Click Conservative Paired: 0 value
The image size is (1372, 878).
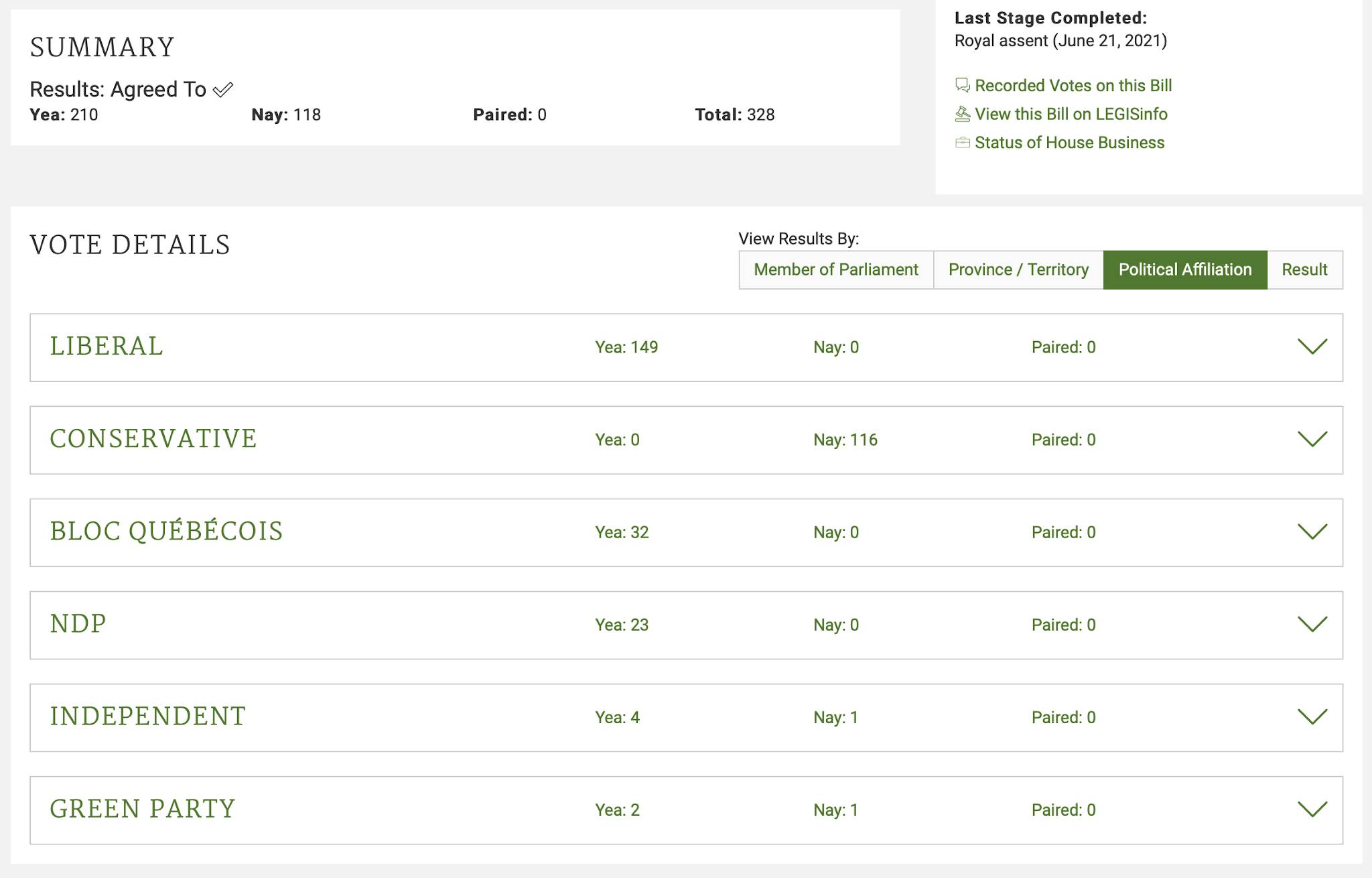[x=1063, y=440]
